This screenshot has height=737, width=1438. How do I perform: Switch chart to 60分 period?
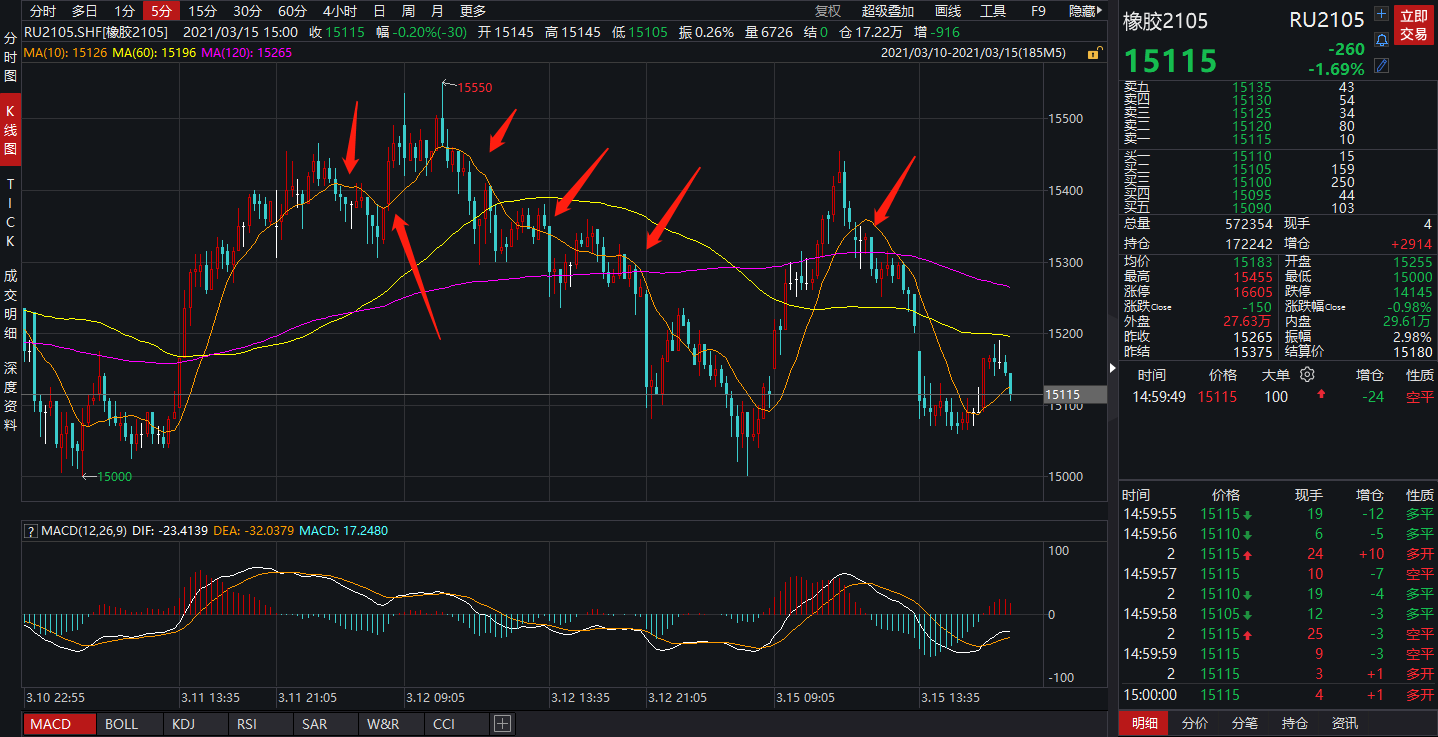point(292,11)
